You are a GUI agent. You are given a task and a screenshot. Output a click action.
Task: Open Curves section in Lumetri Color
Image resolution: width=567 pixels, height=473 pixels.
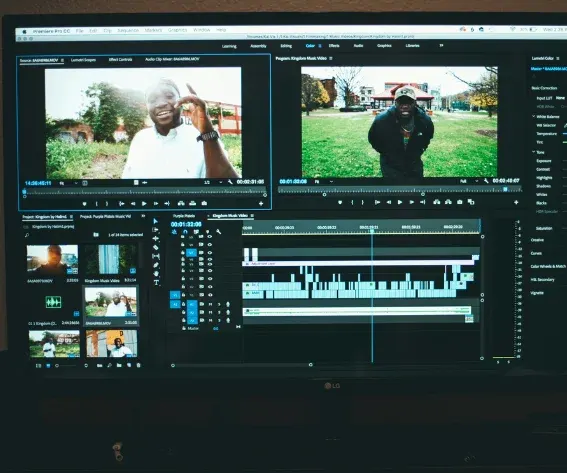[536, 253]
